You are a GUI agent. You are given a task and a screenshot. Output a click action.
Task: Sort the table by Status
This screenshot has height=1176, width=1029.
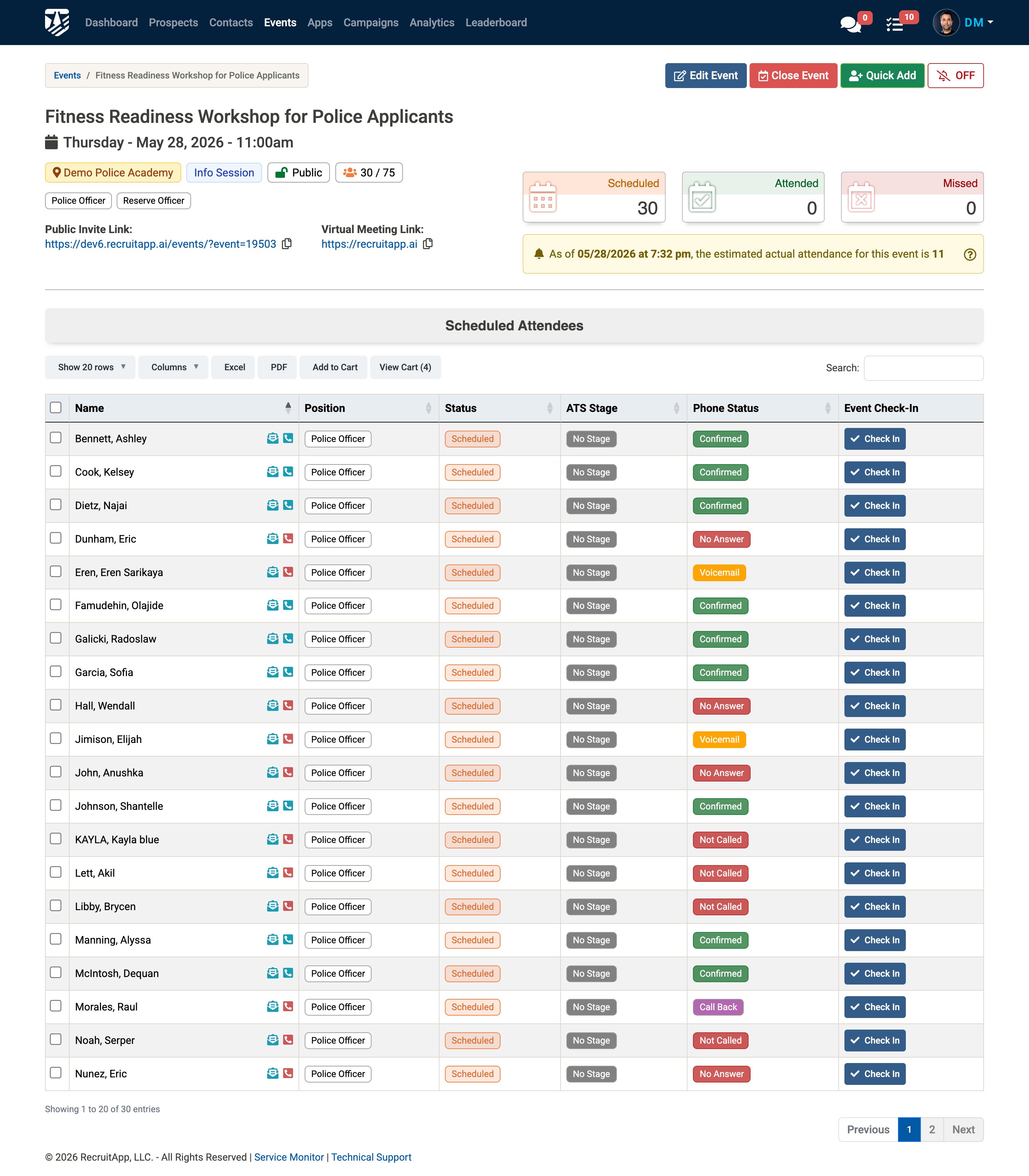point(499,408)
